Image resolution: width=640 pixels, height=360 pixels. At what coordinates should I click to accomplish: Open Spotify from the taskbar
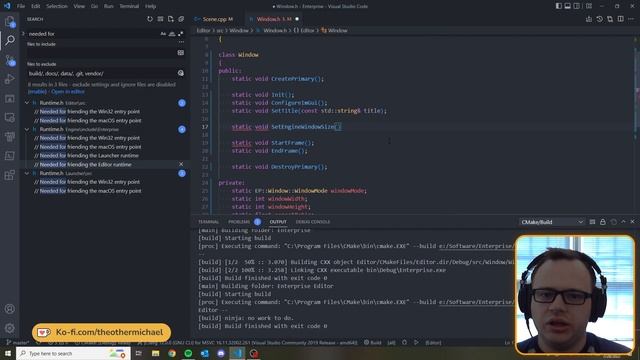click(188, 353)
